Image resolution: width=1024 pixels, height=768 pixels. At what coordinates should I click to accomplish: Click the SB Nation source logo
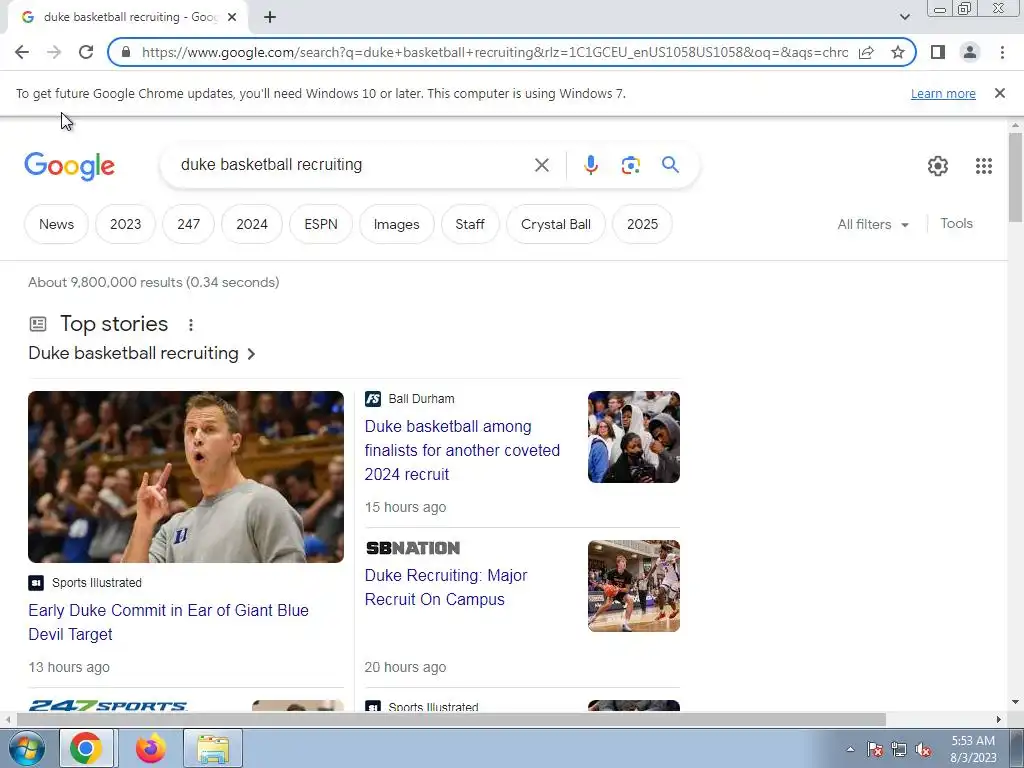413,548
